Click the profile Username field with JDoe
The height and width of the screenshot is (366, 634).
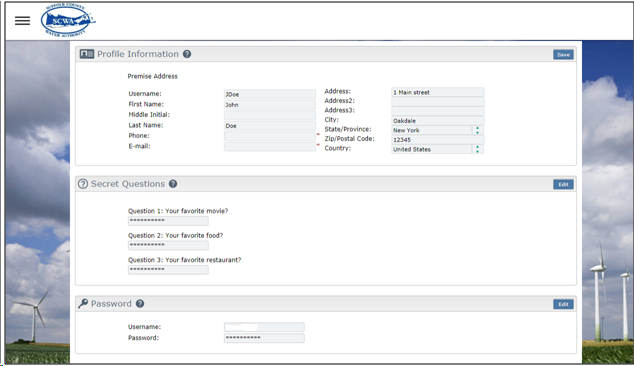pyautogui.click(x=270, y=94)
